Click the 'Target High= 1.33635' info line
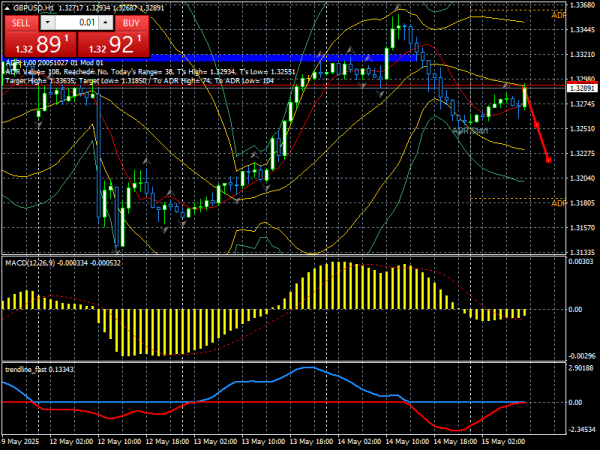Image resolution: width=600 pixels, height=450 pixels. (140, 81)
